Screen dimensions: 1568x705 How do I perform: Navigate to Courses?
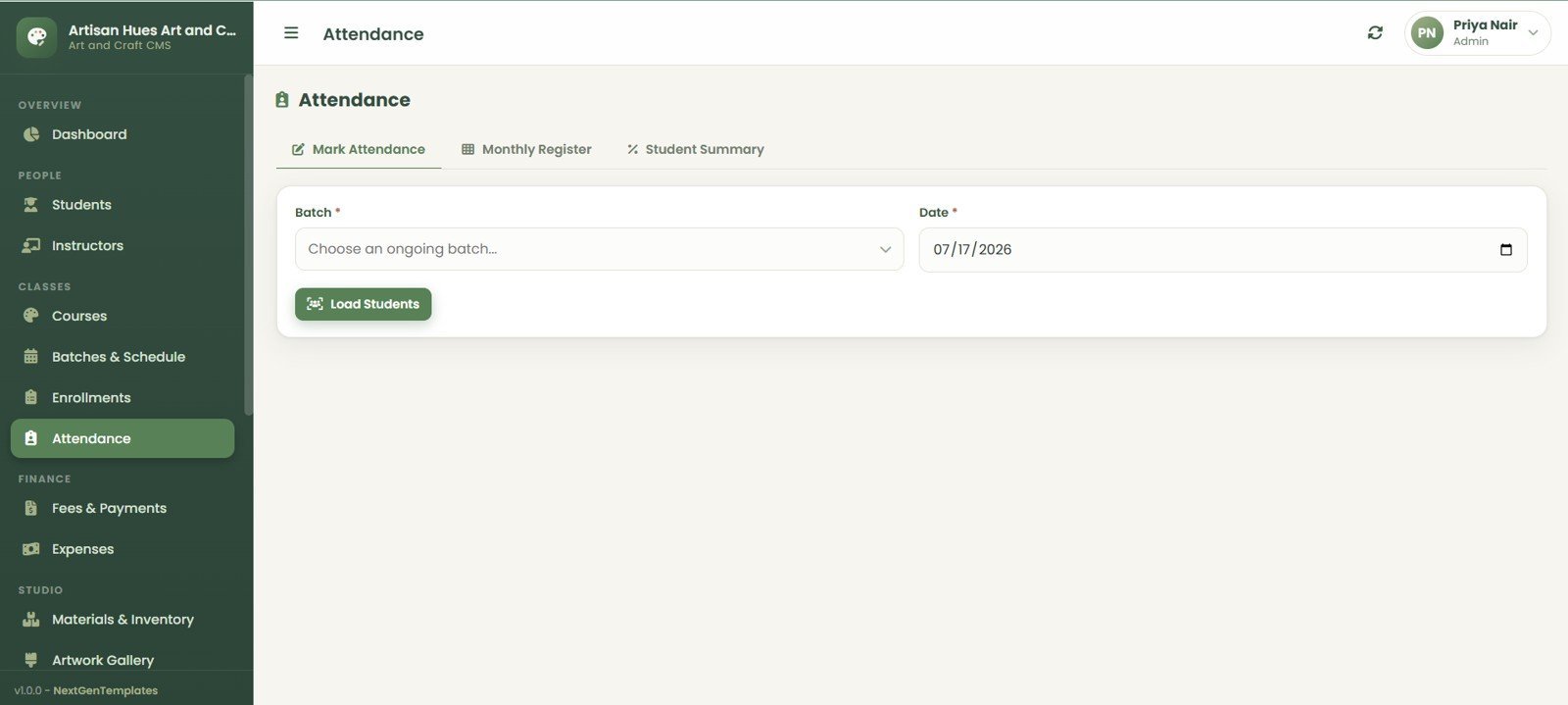(x=122, y=316)
